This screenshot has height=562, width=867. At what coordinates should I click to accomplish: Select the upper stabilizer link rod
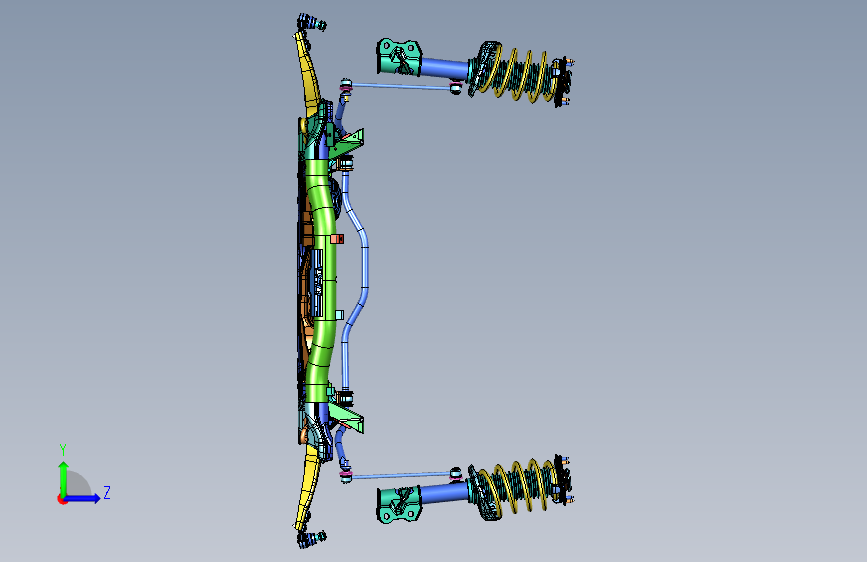click(x=402, y=86)
